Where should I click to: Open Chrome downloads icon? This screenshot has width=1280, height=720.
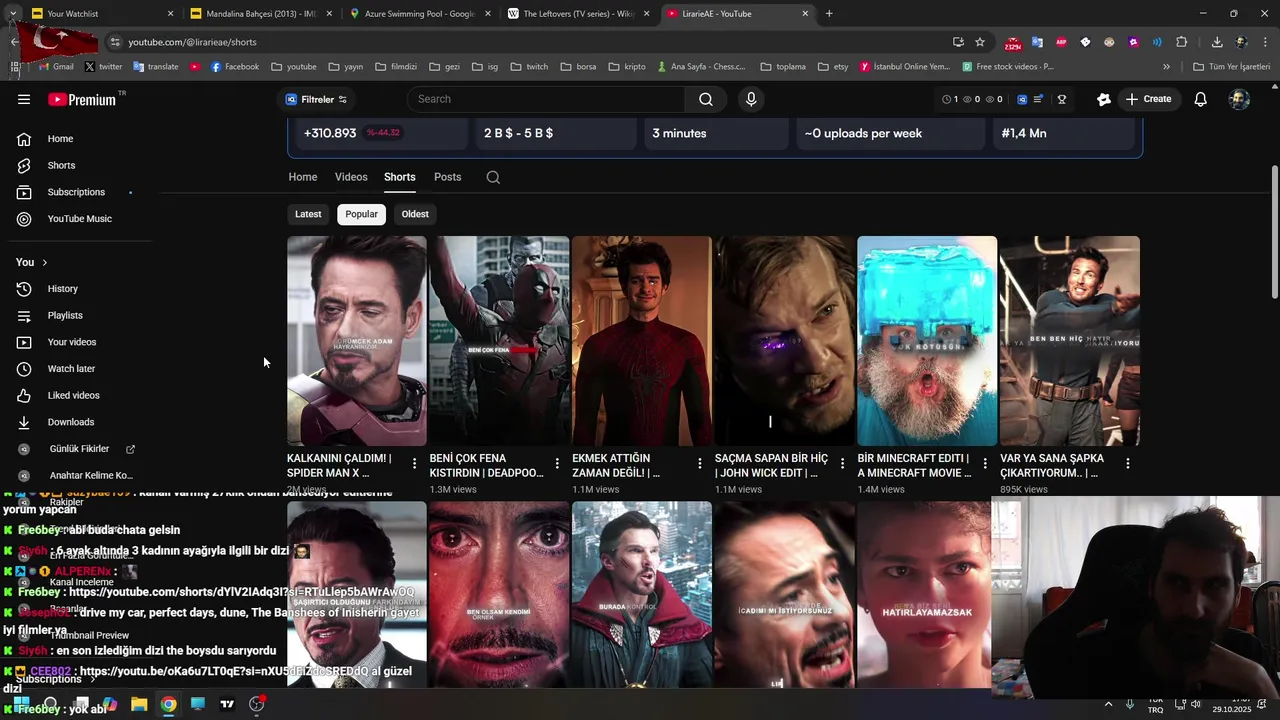(1217, 42)
